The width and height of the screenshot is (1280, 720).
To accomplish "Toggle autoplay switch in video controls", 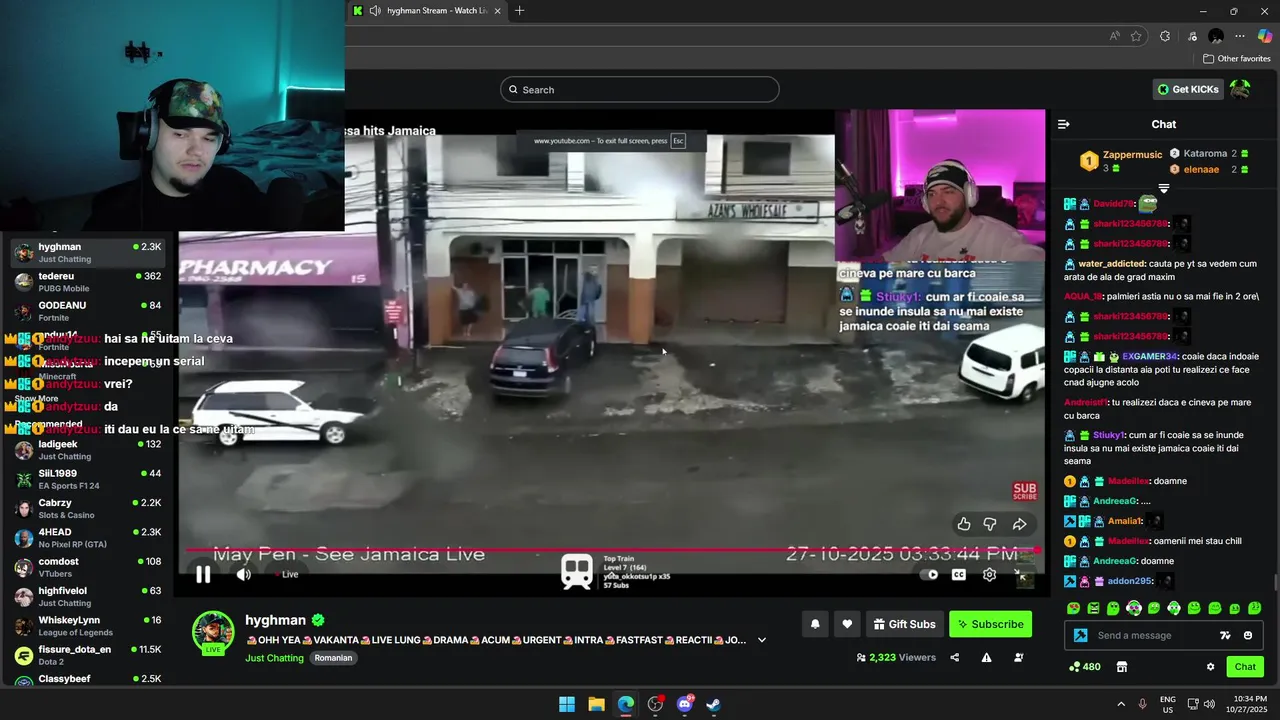I will pyautogui.click(x=931, y=574).
